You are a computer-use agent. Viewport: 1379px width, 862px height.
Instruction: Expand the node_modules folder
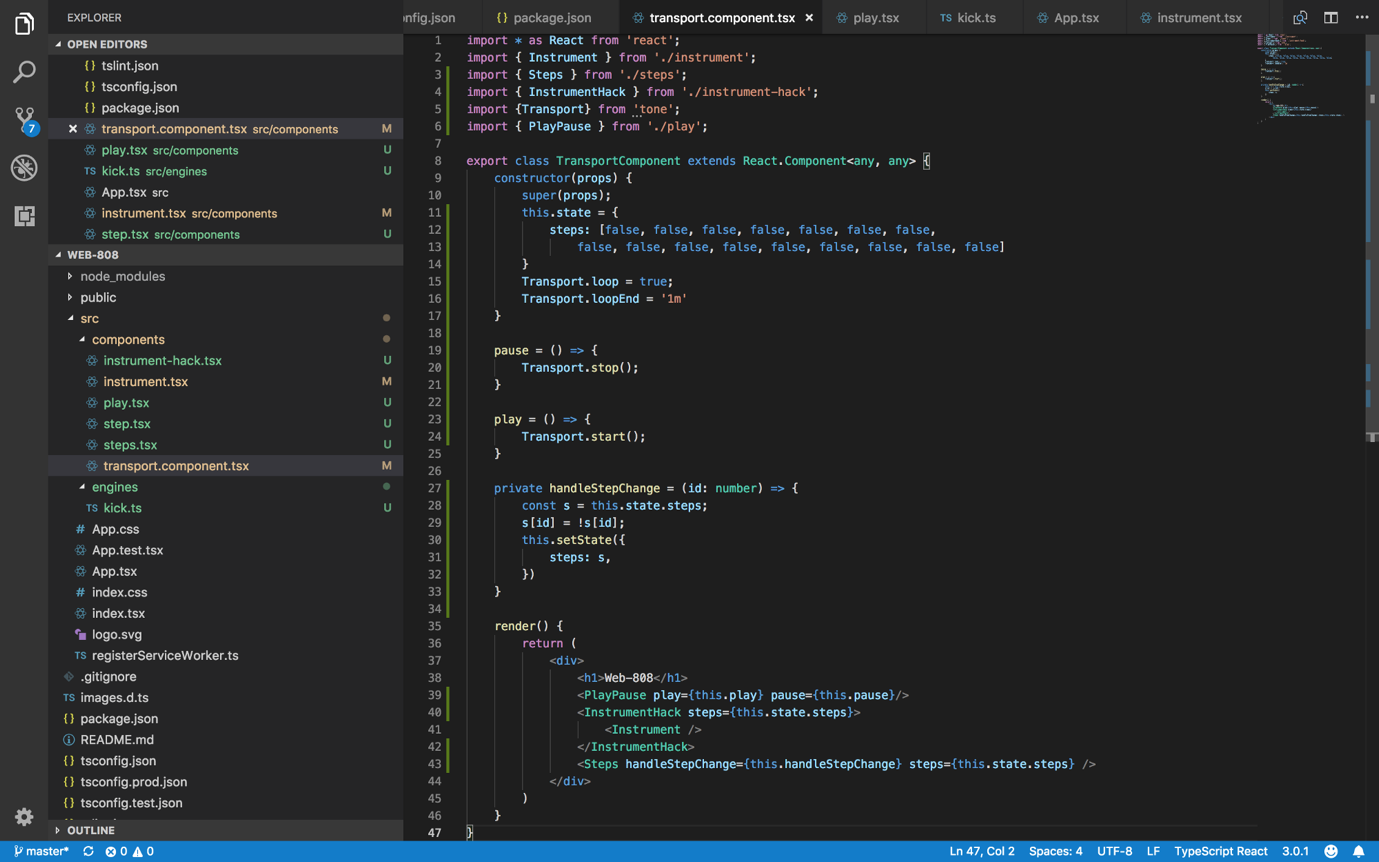122,276
